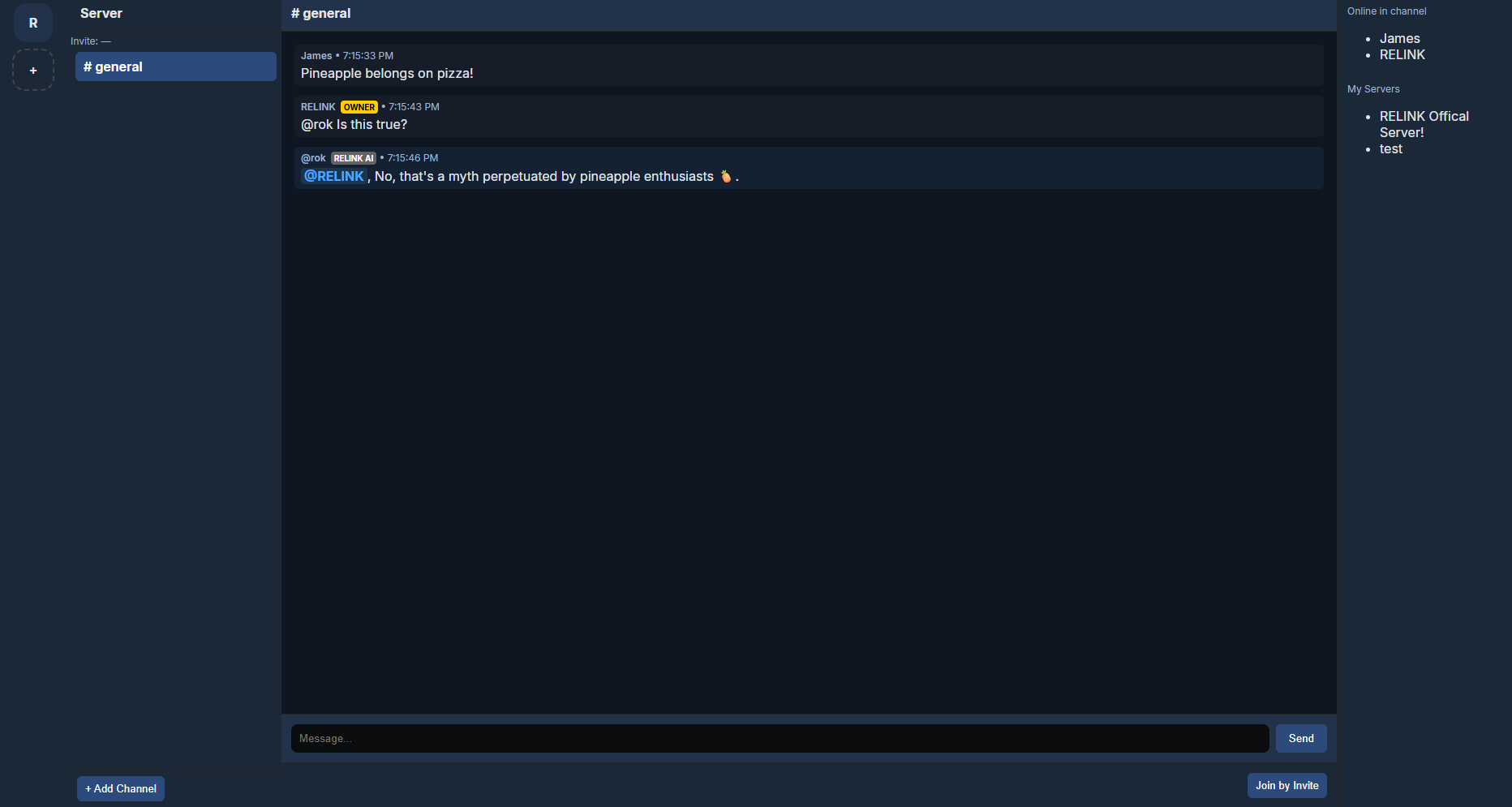Click the dashed plus add-server icon
Image resolution: width=1512 pixels, height=807 pixels.
click(x=33, y=70)
